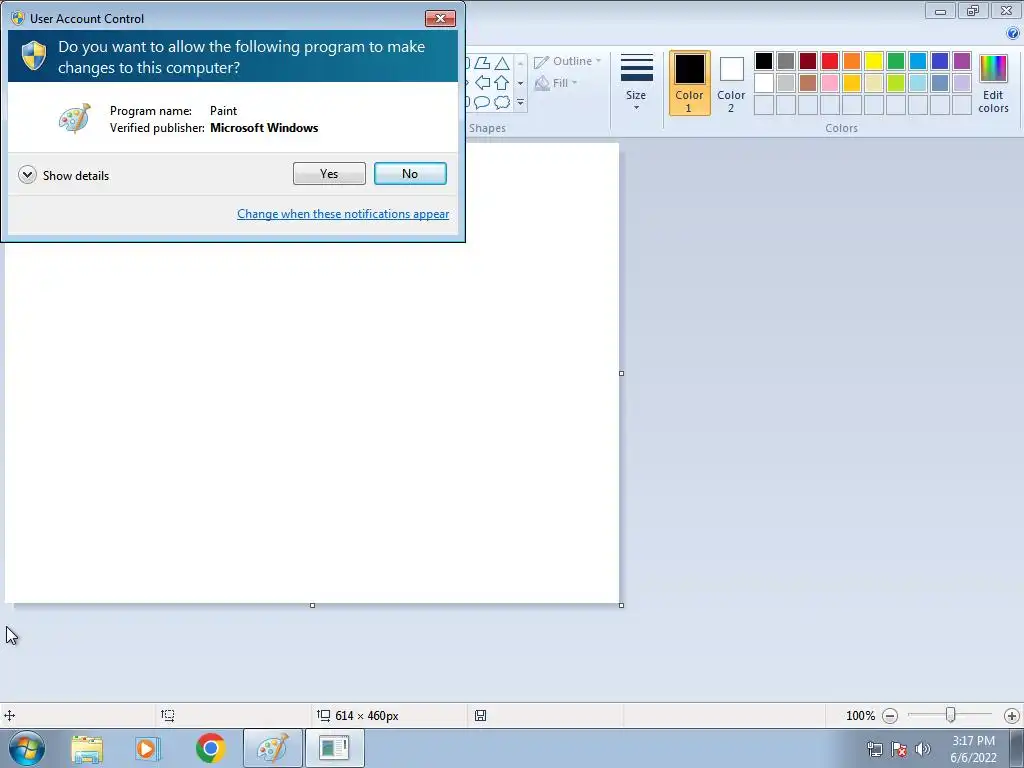Click the Paint palette icon in UAC dialog

[x=74, y=118]
